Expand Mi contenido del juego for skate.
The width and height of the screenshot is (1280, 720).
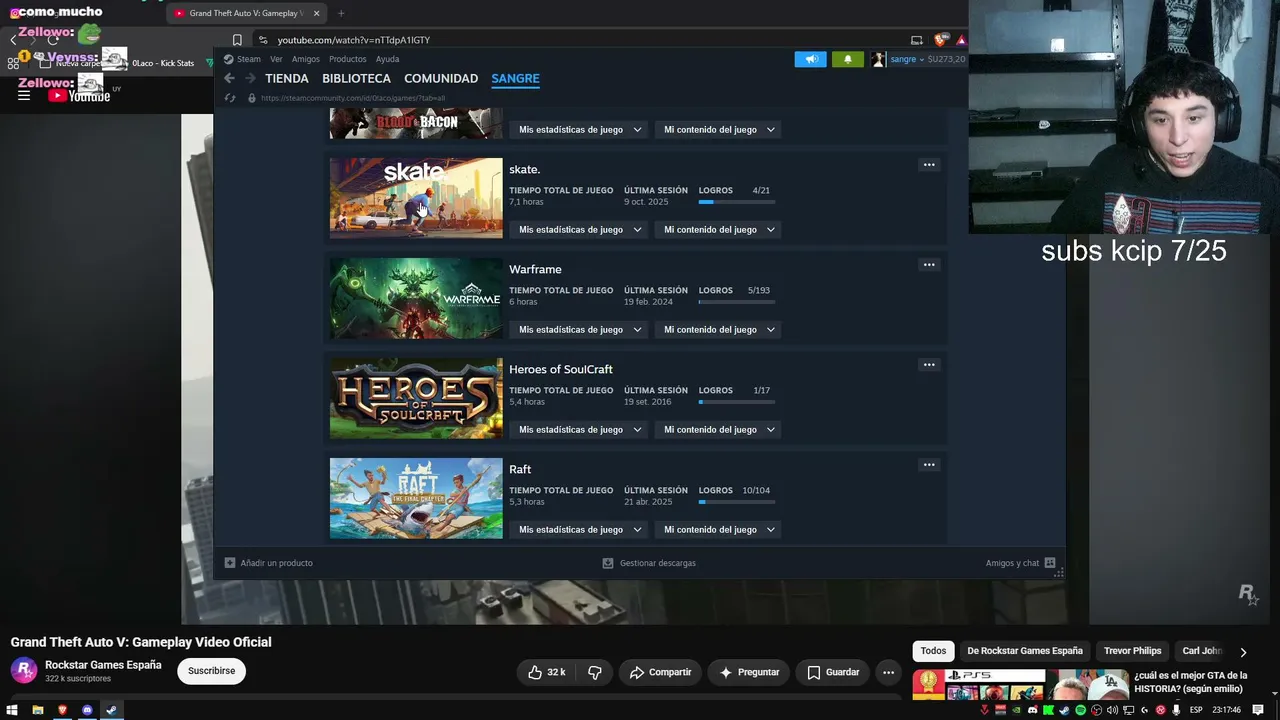719,230
